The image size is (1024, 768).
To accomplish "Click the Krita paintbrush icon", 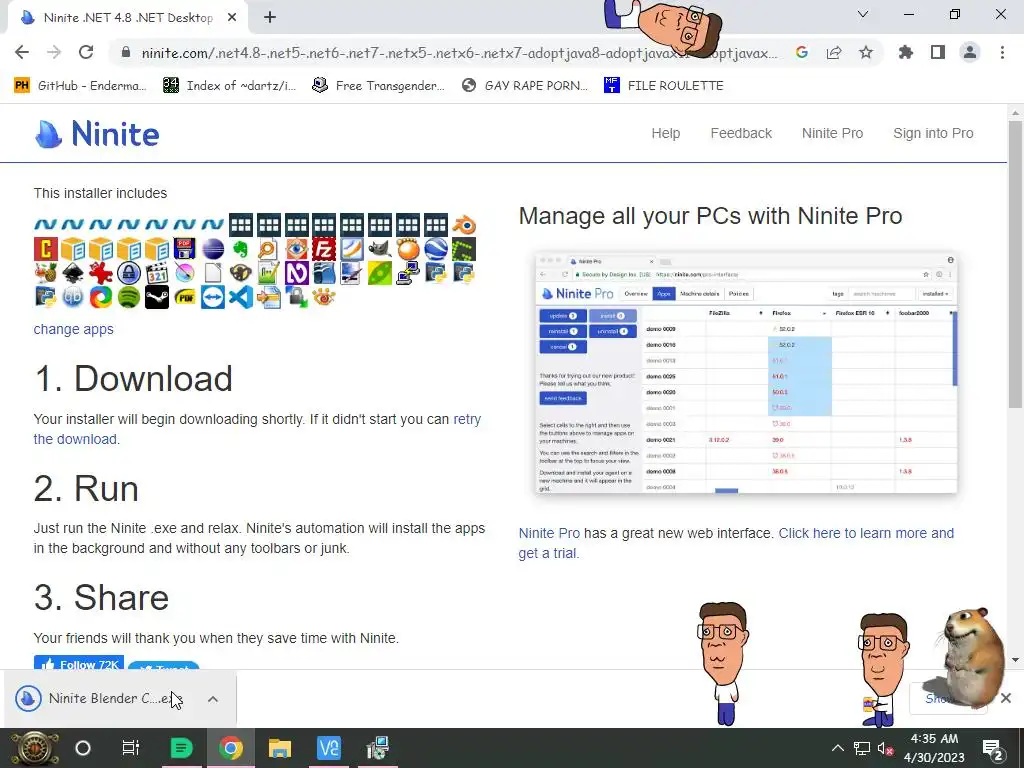I will click(x=185, y=273).
